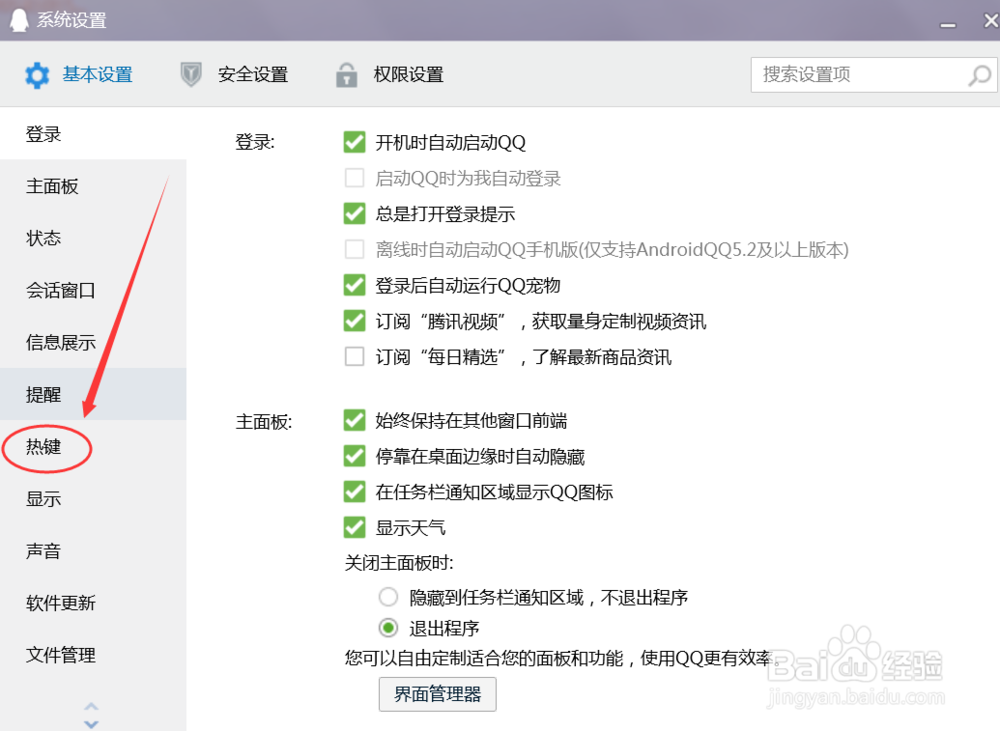
Task: Click the lock icon beside 权限设置
Action: click(x=346, y=74)
